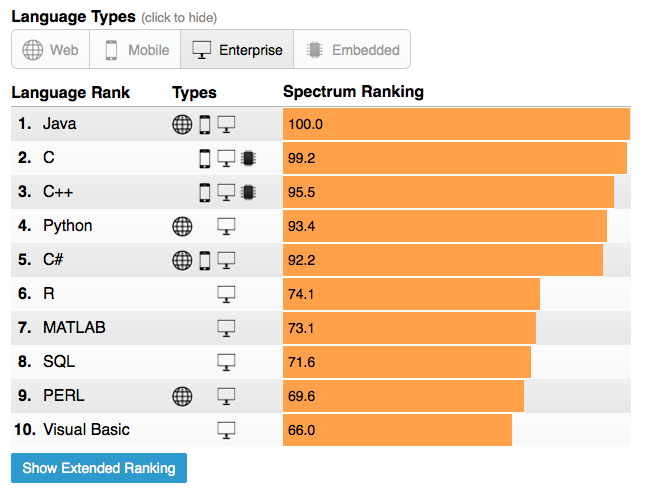Click the orange bar showing 93.4 for Python
The height and width of the screenshot is (495, 658).
(x=445, y=227)
